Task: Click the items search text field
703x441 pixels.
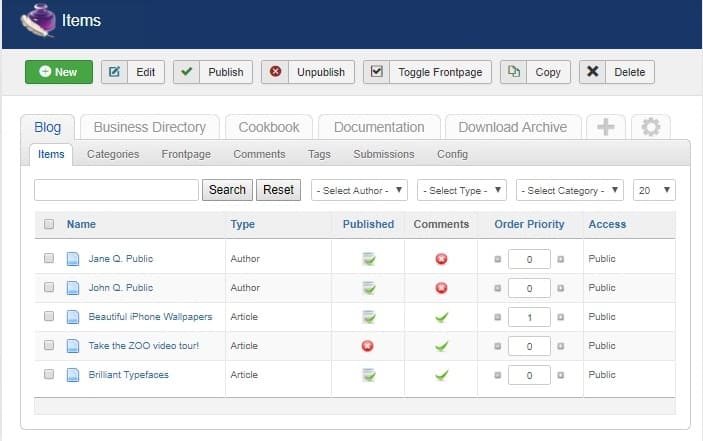Action: tap(116, 190)
